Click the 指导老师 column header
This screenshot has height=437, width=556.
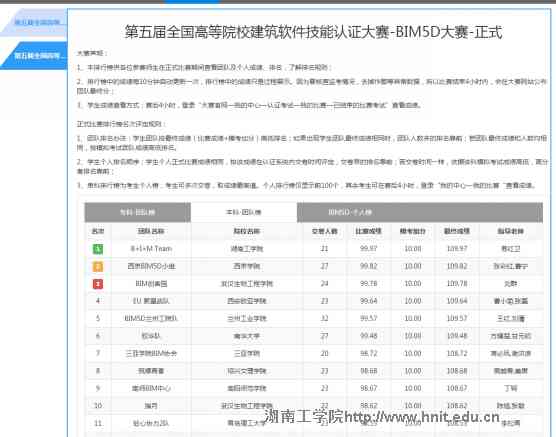point(511,231)
